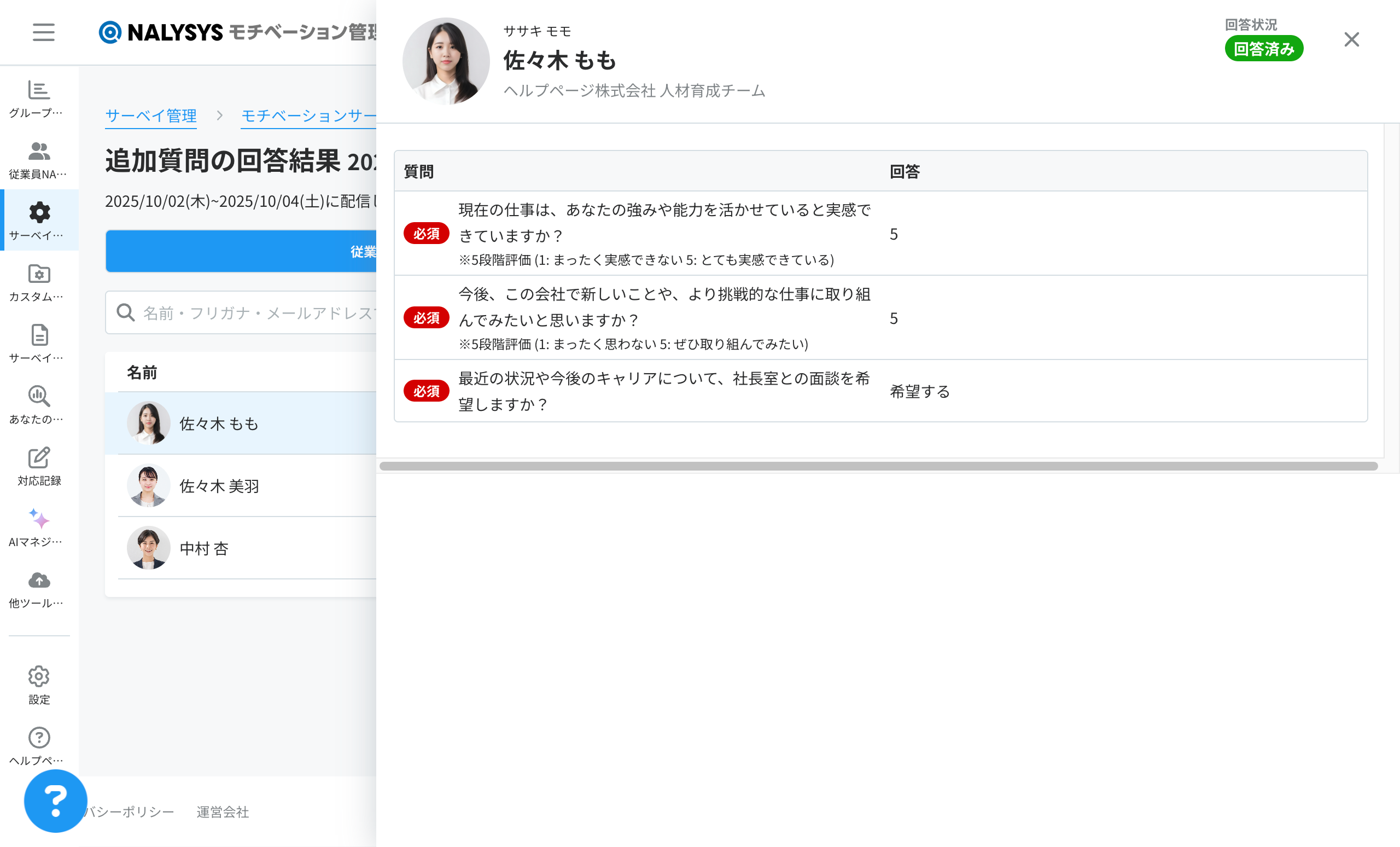Click the モチベーションサー breadcrumb link
Image resolution: width=1400 pixels, height=847 pixels.
click(x=308, y=116)
